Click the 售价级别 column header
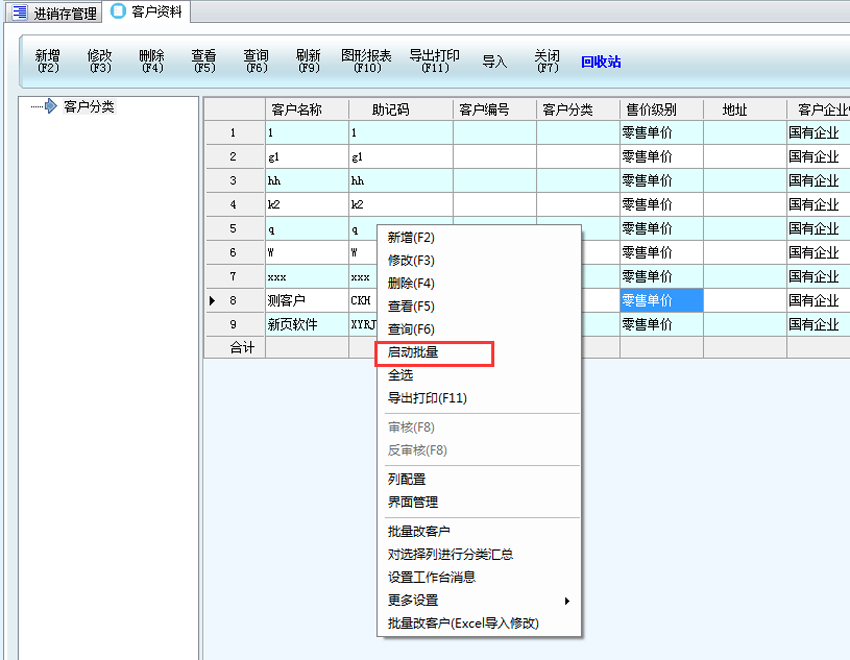Screen dimensions: 850x660 point(651,110)
